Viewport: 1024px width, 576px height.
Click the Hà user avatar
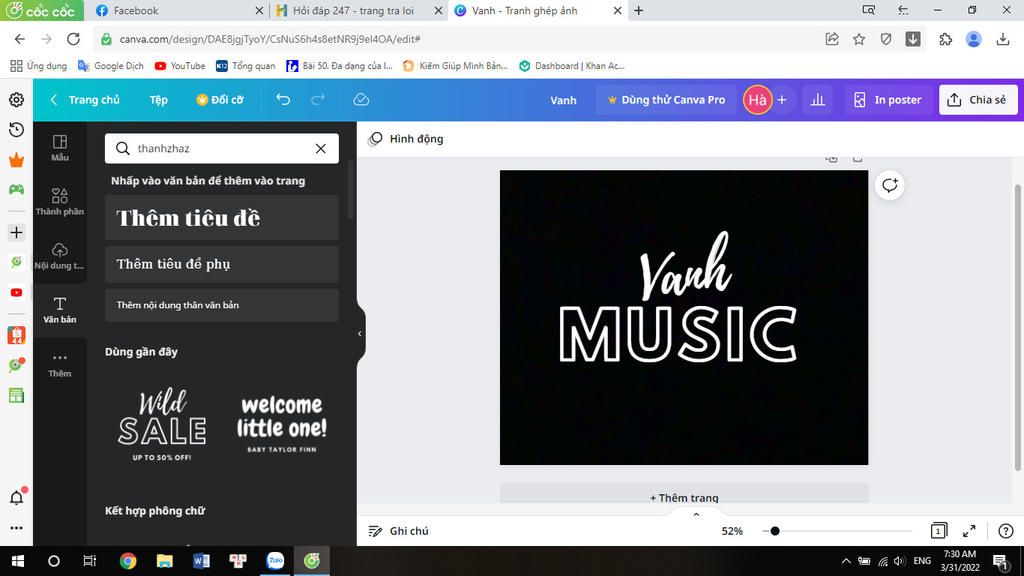point(758,100)
